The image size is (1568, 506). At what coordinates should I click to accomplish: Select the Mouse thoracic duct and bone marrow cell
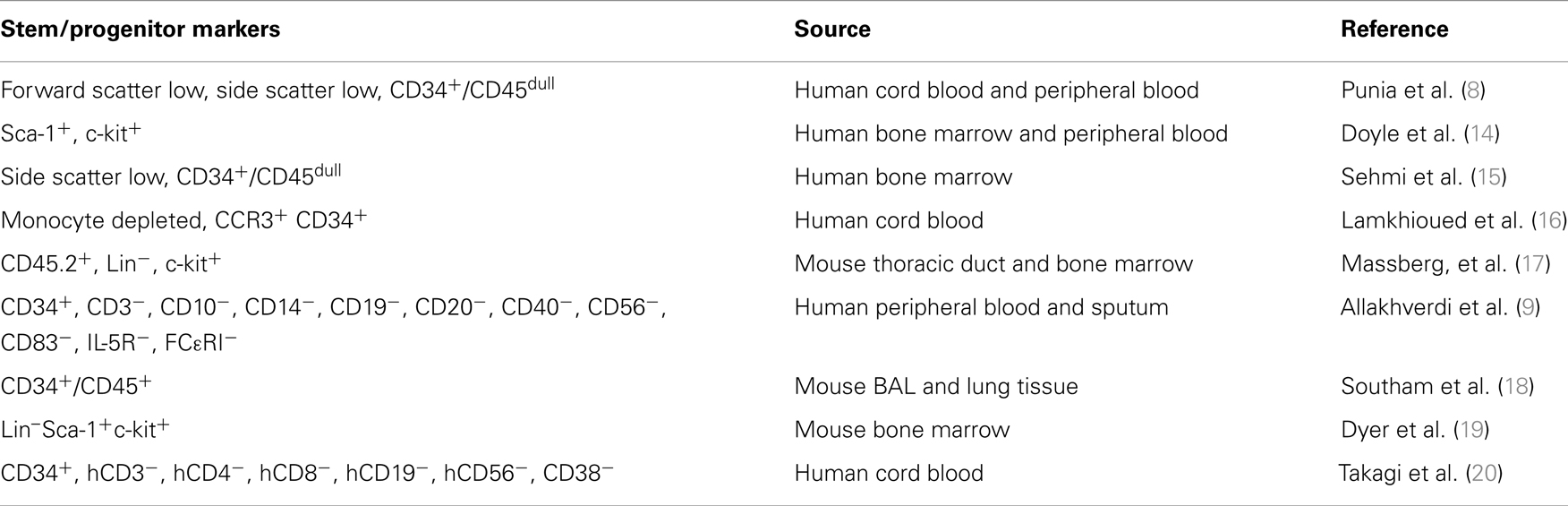point(993,265)
